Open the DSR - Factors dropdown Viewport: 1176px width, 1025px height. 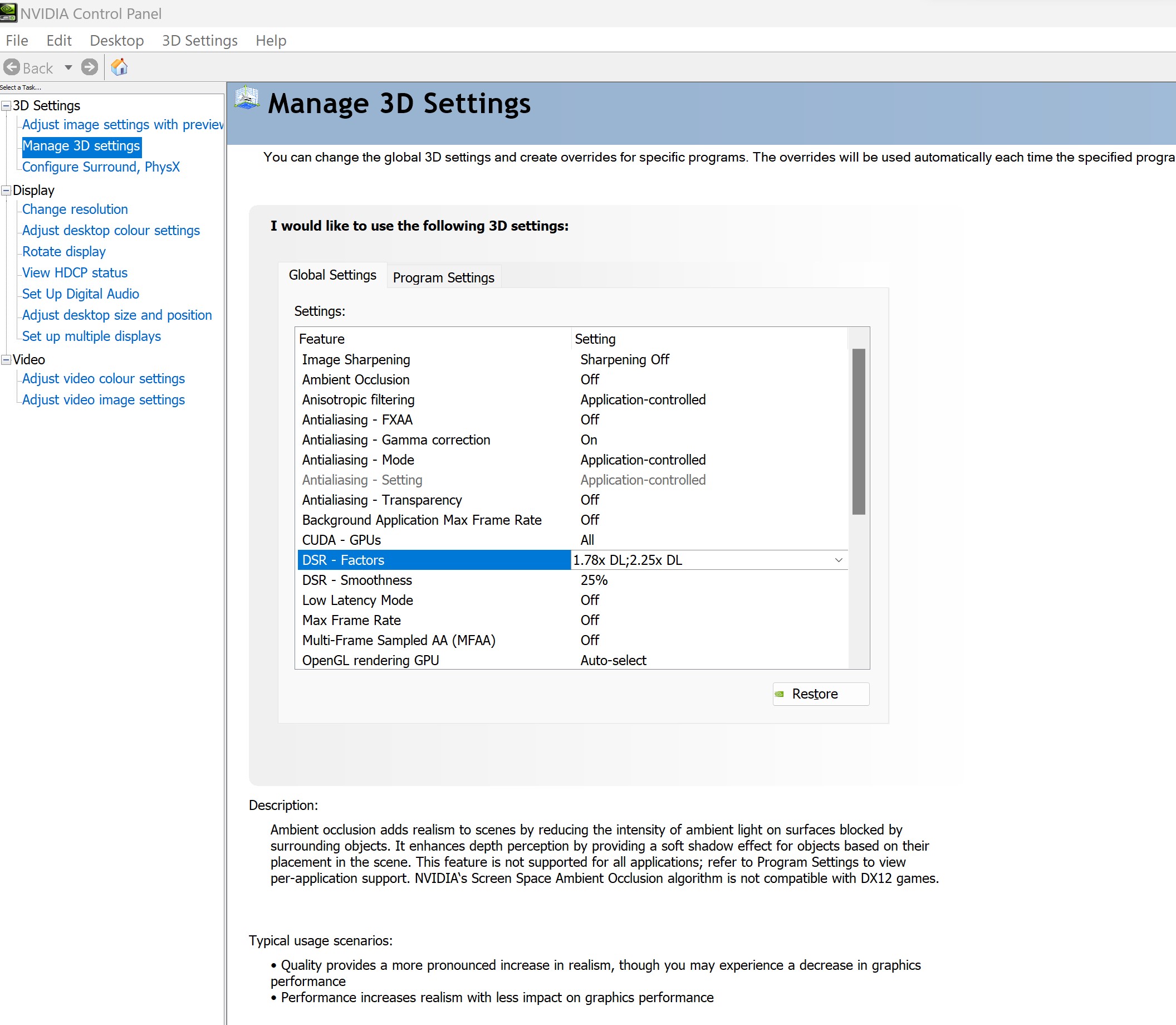pyautogui.click(x=838, y=560)
